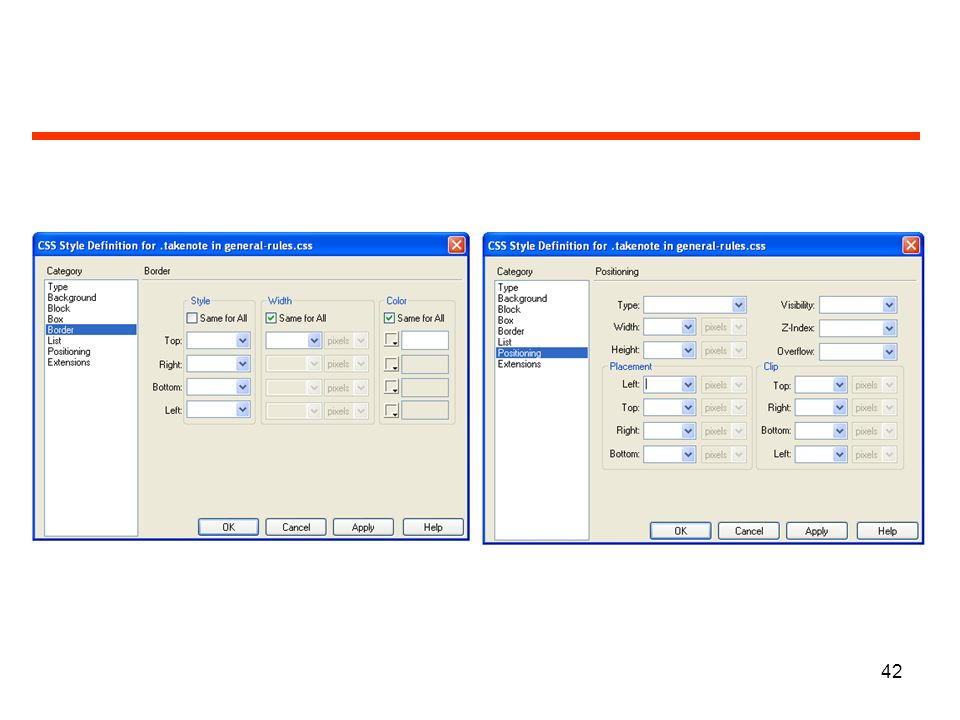The height and width of the screenshot is (720, 960).
Task: Select Background category in Border dialog
Action: point(72,298)
